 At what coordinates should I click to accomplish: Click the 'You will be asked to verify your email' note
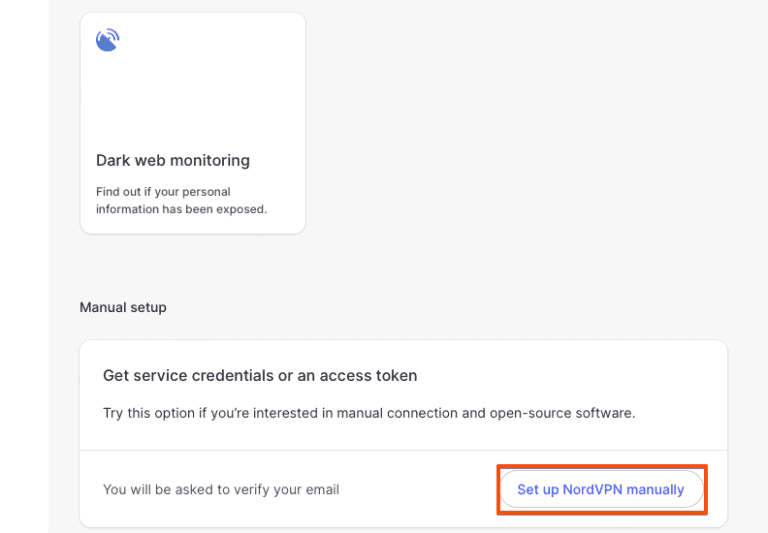(x=221, y=490)
